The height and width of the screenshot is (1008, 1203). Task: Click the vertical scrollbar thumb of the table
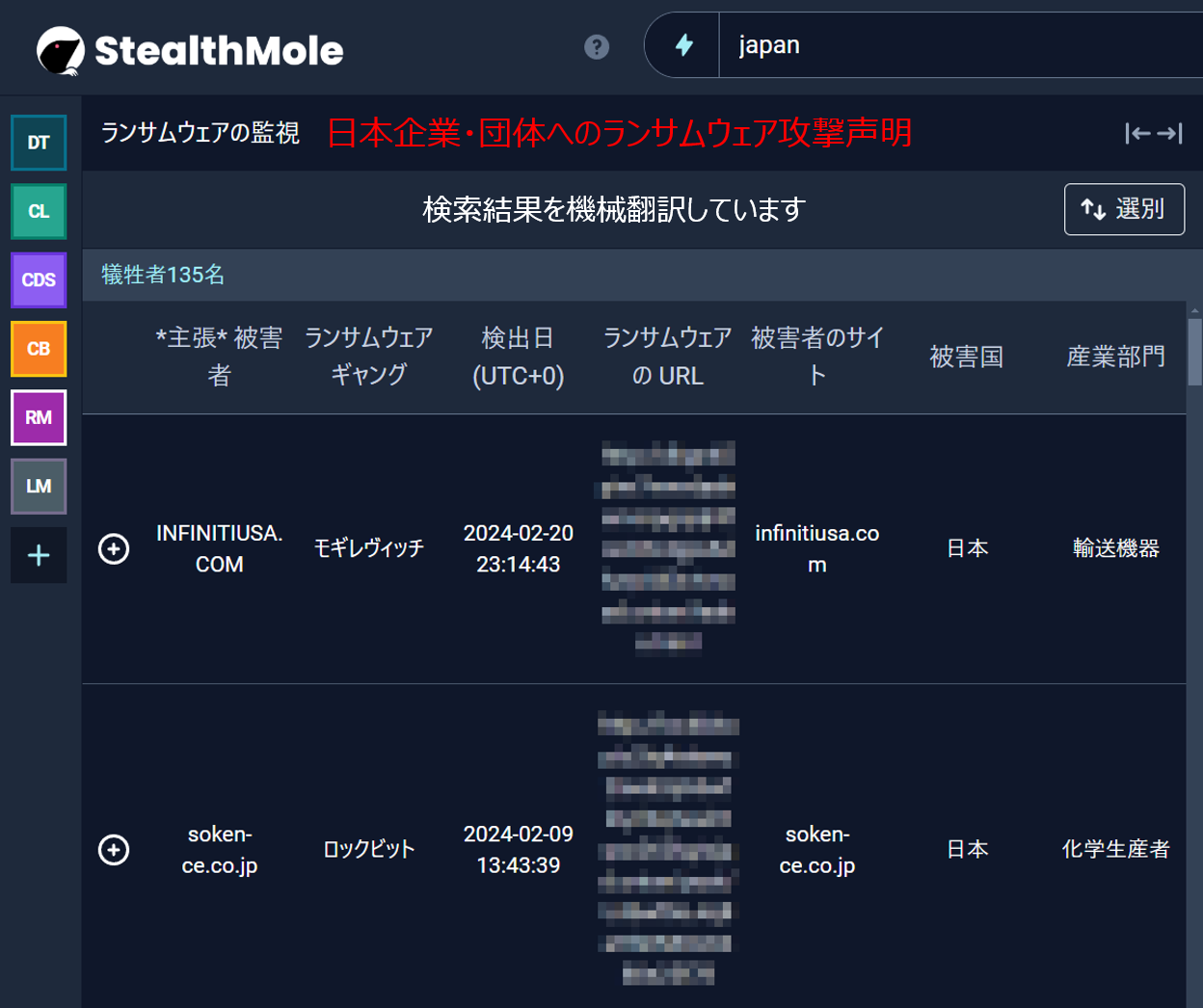pos(1194,352)
